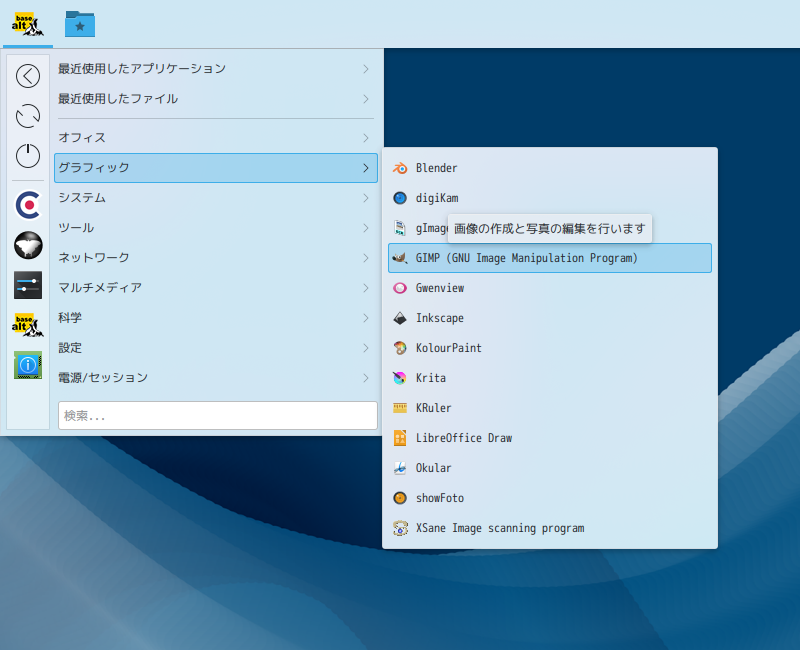Click the GIMP mascot icon
This screenshot has width=800, height=650.
click(400, 258)
